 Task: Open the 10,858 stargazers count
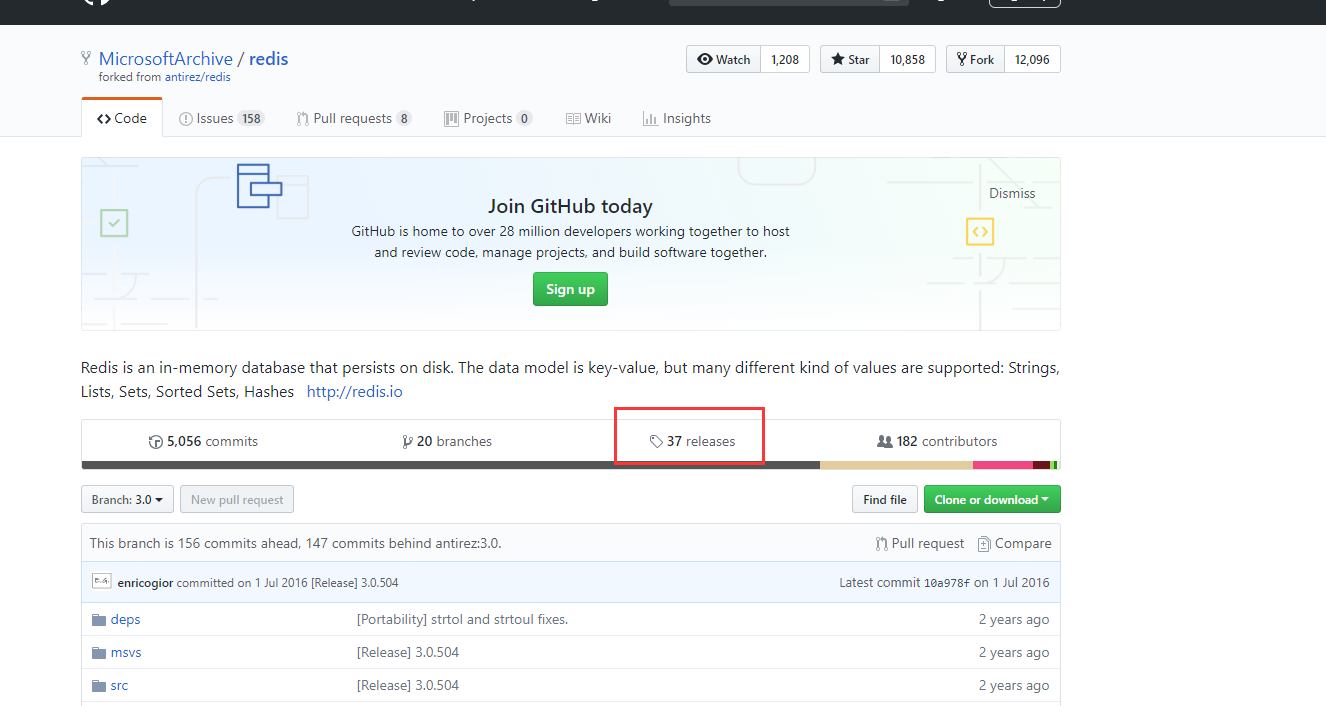(x=908, y=60)
